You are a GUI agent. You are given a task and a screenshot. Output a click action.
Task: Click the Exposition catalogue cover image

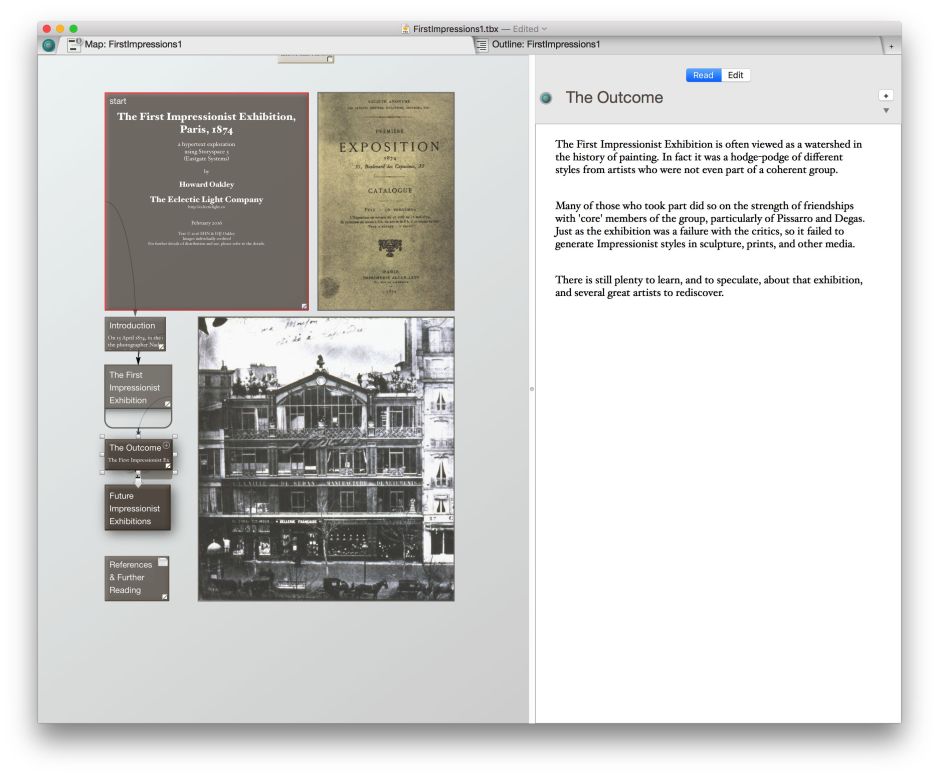pos(386,200)
